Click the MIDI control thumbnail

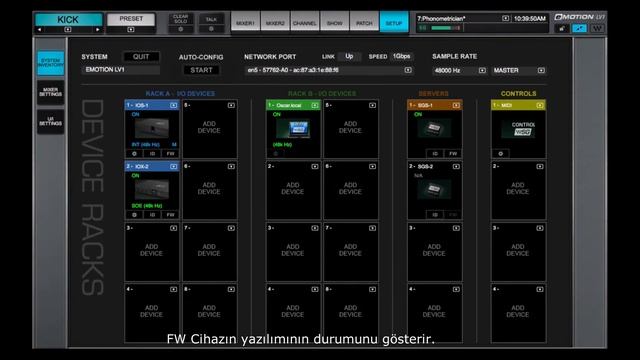(x=518, y=129)
